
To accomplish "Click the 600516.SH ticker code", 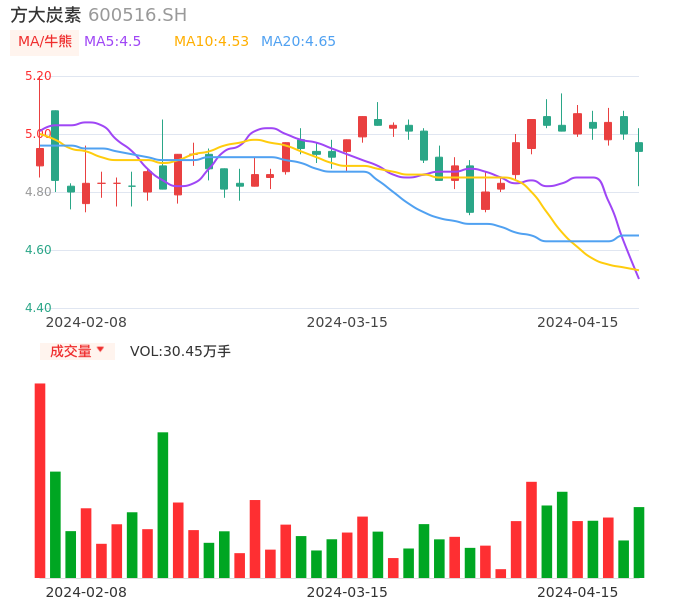I will coord(137,15).
